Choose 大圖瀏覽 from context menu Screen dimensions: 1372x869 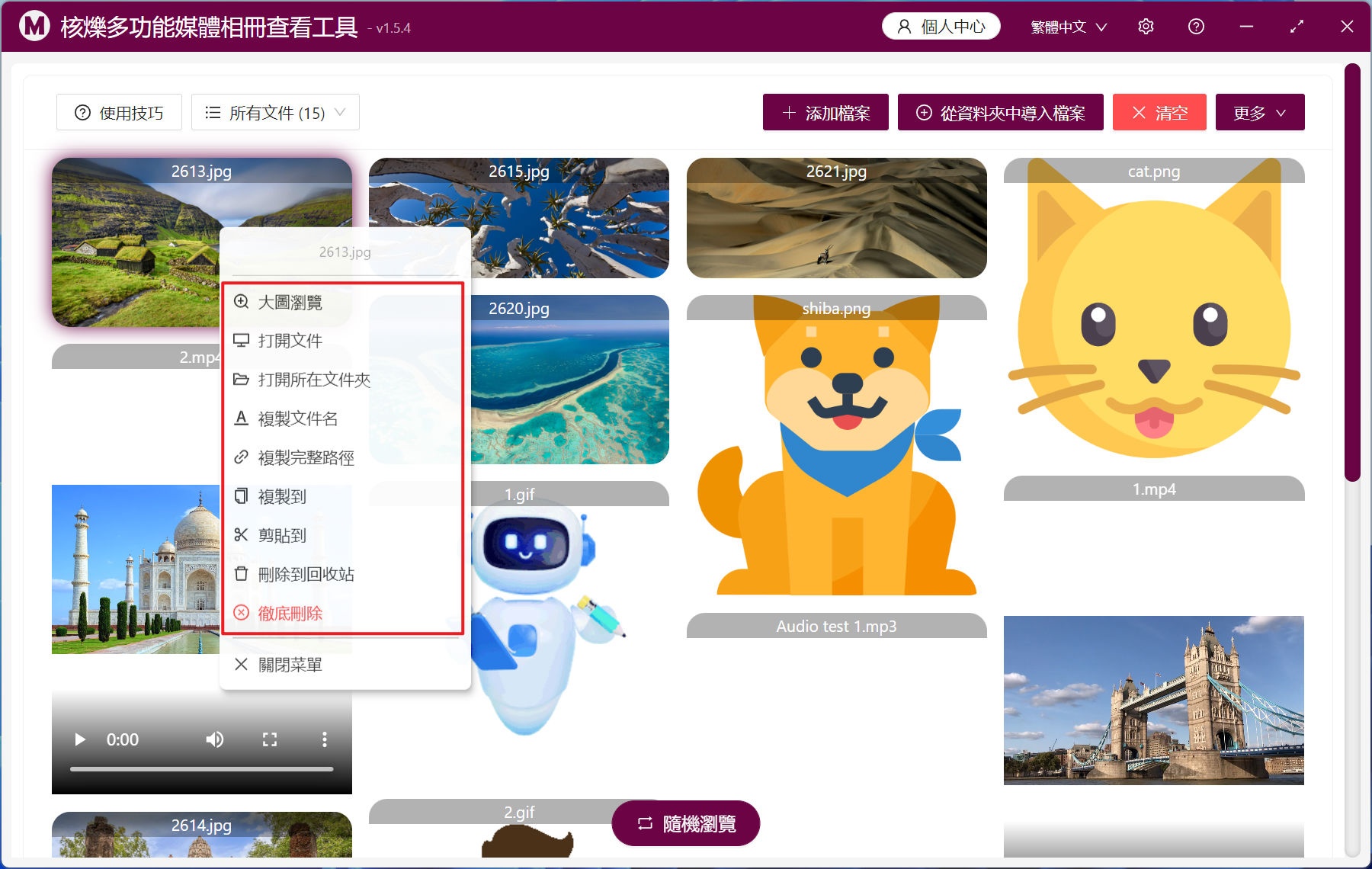(343, 302)
